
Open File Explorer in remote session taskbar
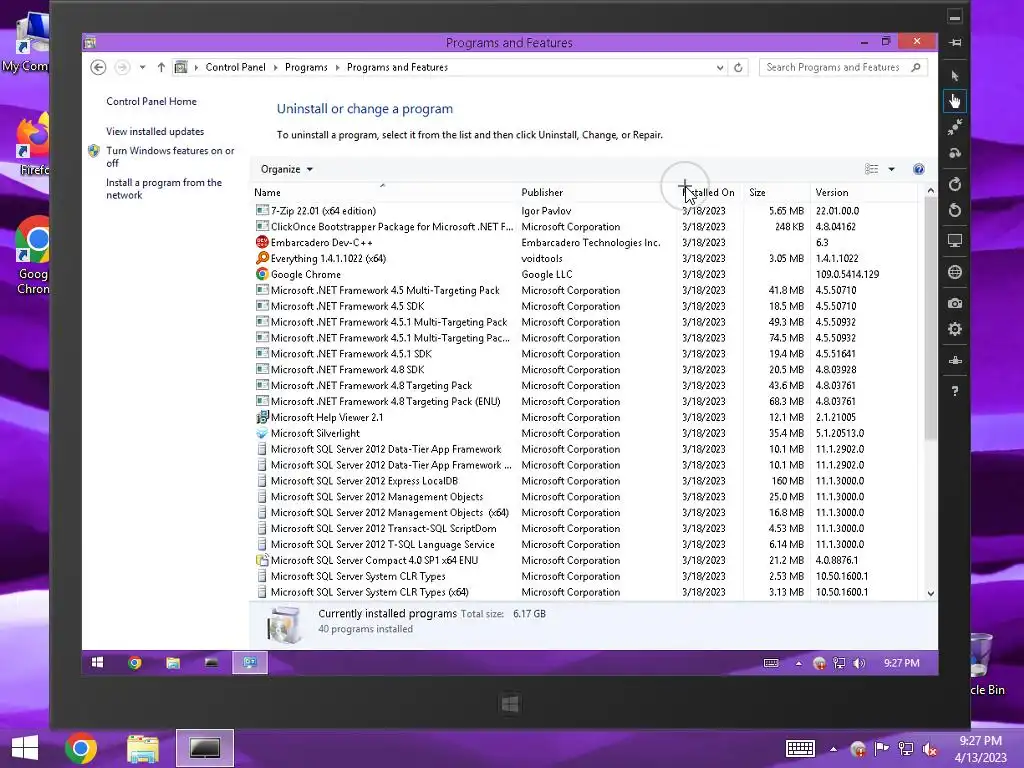(x=172, y=663)
